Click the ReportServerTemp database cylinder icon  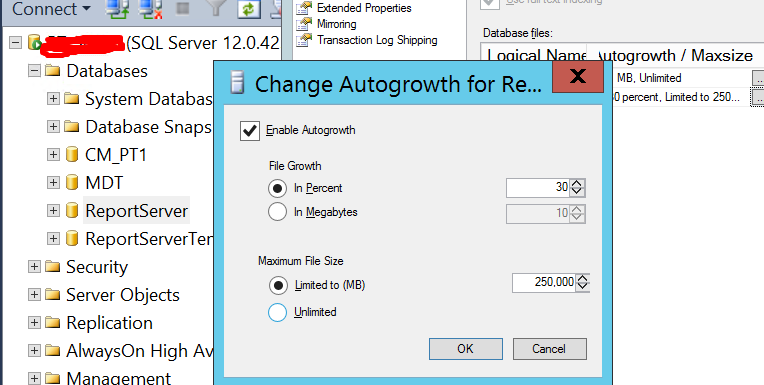click(72, 238)
